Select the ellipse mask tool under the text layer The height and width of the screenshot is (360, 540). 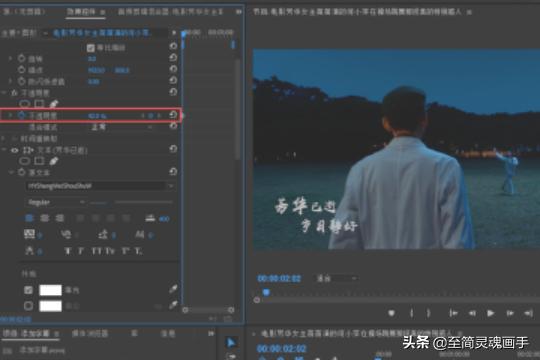click(24, 161)
